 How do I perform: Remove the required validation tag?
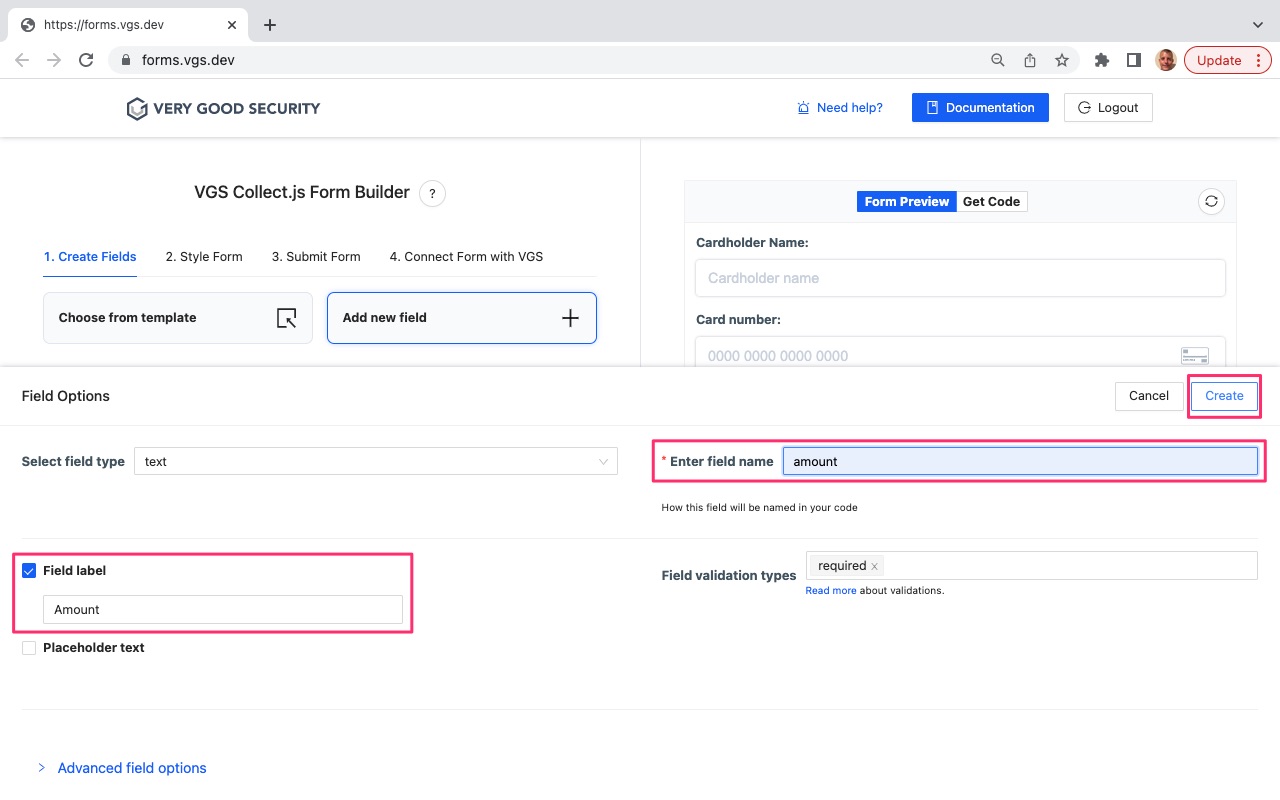pos(874,566)
